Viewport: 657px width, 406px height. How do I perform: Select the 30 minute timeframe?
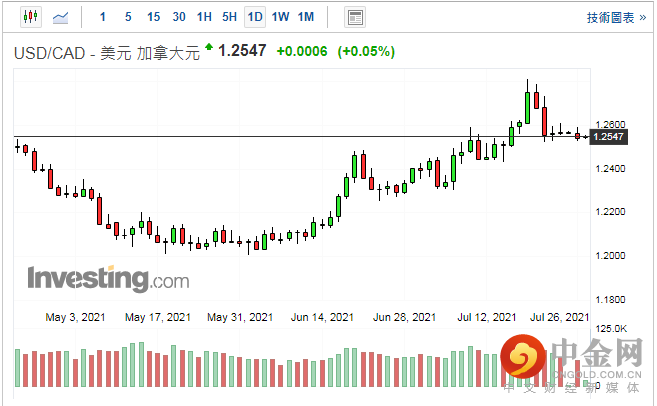point(179,17)
